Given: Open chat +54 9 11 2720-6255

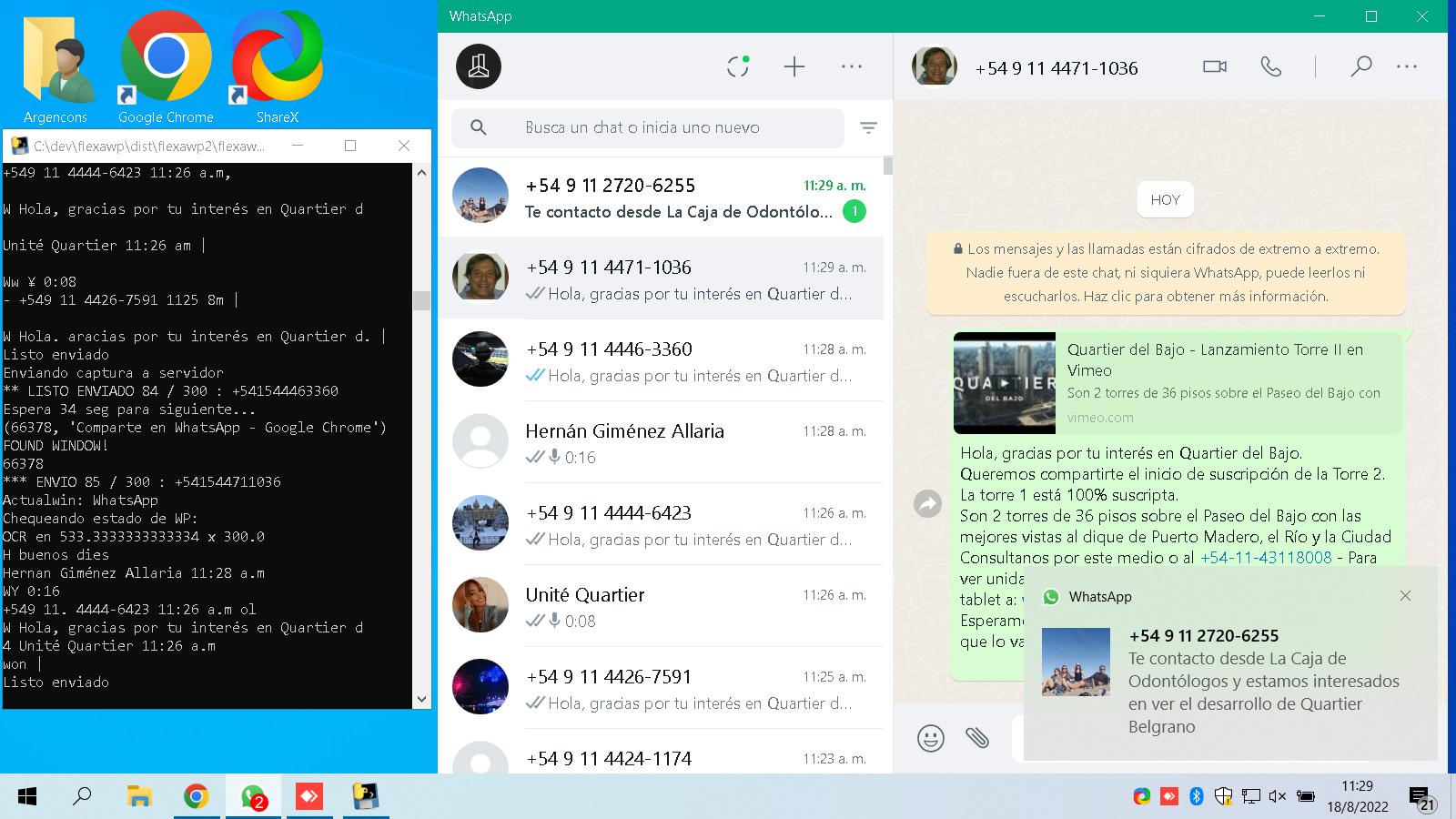Looking at the screenshot, I should (661, 197).
